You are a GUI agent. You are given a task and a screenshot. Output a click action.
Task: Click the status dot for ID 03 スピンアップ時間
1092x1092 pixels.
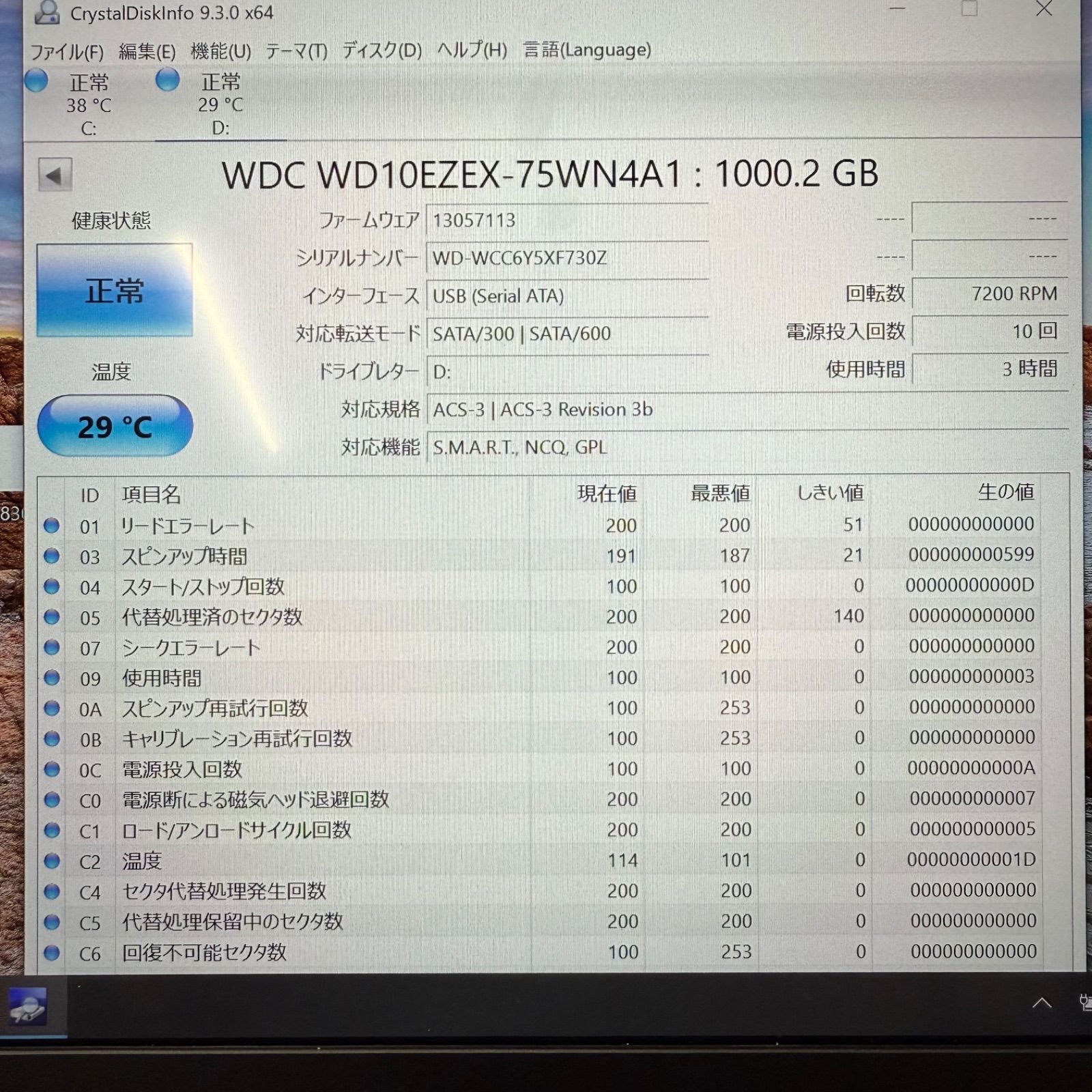52,556
